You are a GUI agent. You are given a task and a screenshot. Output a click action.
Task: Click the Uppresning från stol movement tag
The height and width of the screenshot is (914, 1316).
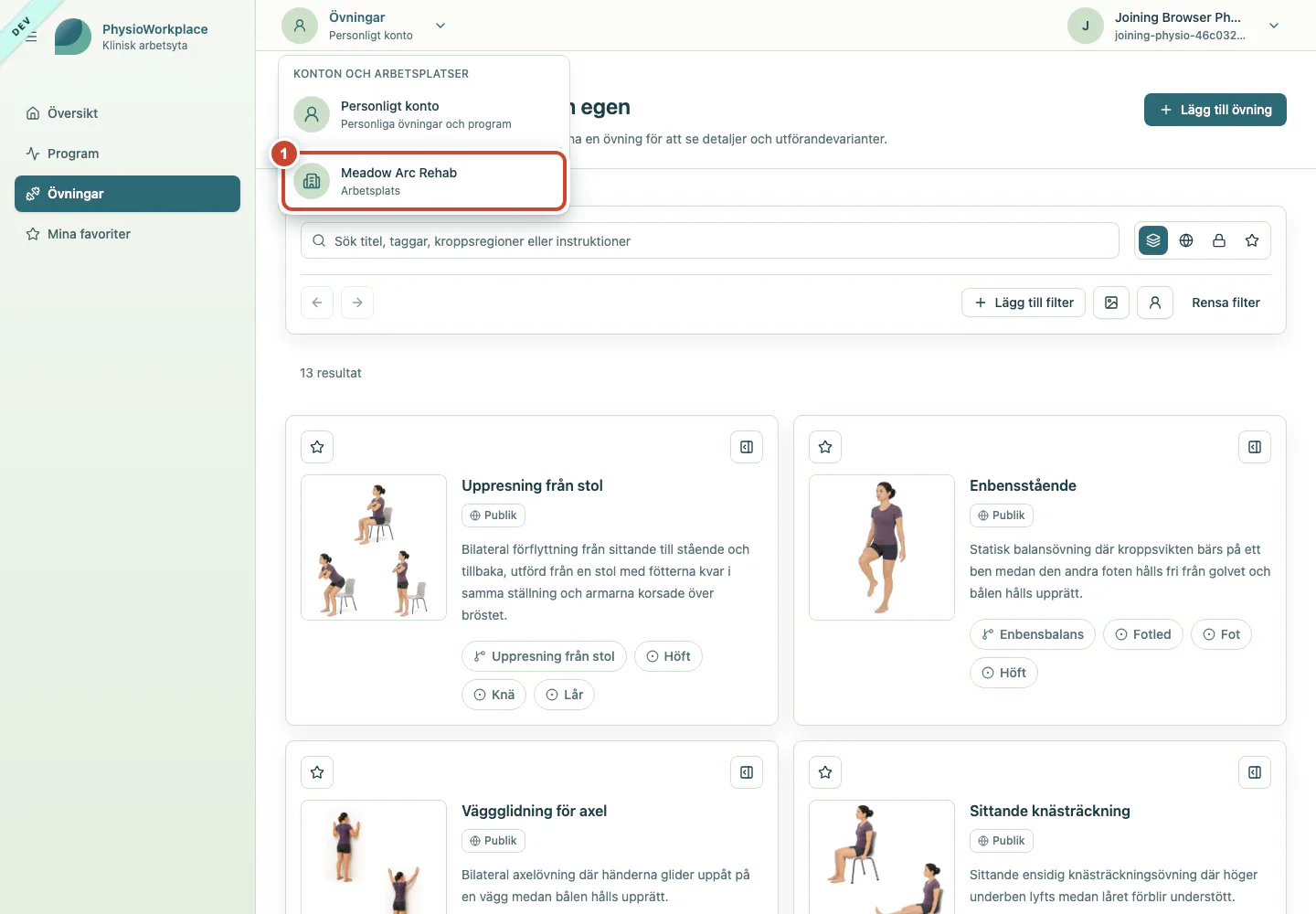[x=545, y=656]
